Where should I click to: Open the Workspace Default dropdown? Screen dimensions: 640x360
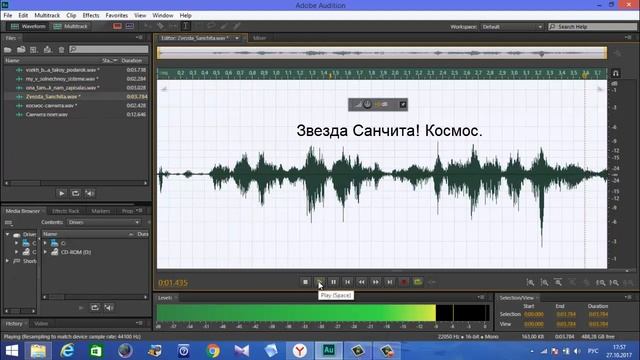coord(512,27)
